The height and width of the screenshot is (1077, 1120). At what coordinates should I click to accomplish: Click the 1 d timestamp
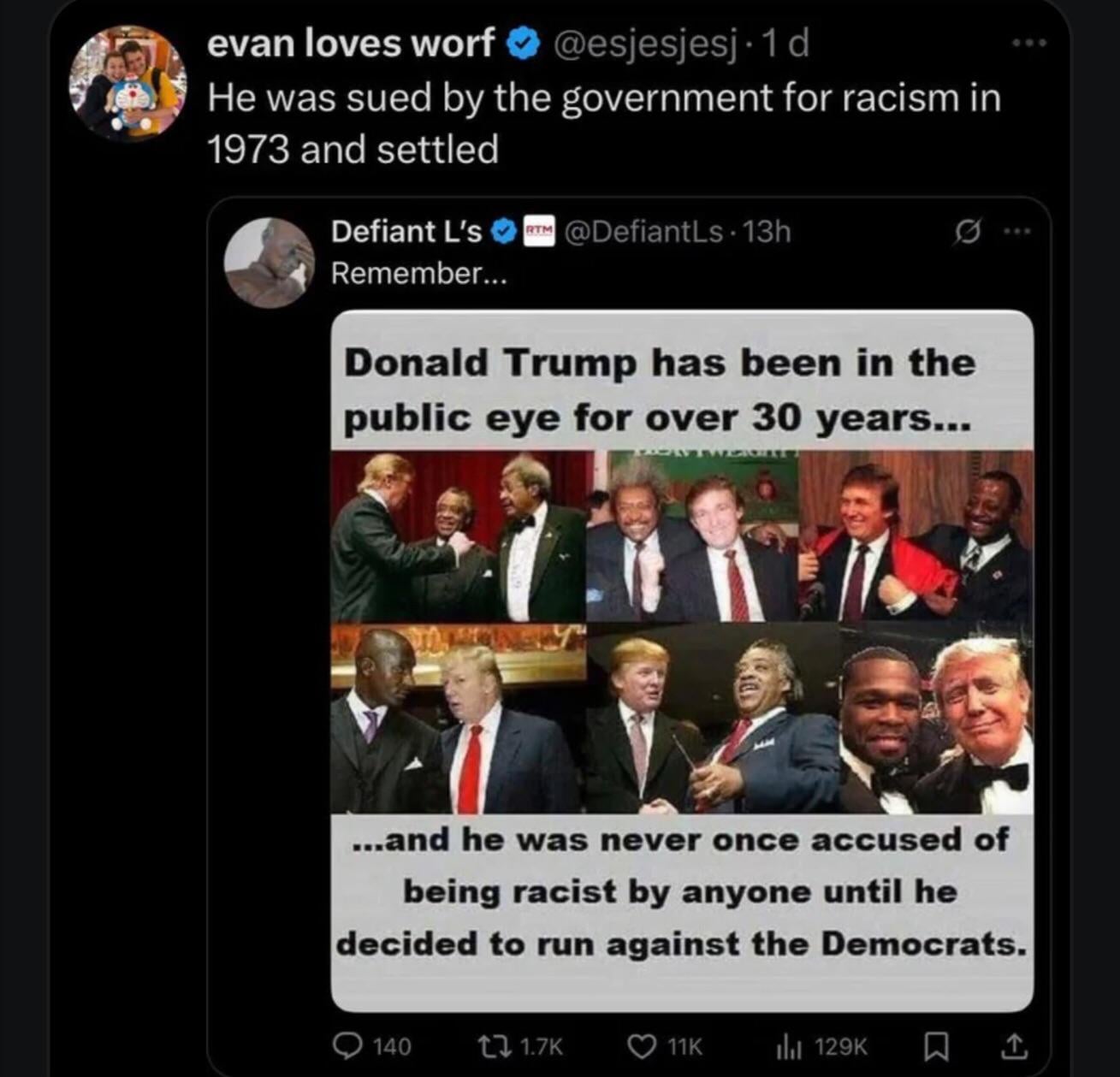click(x=784, y=44)
